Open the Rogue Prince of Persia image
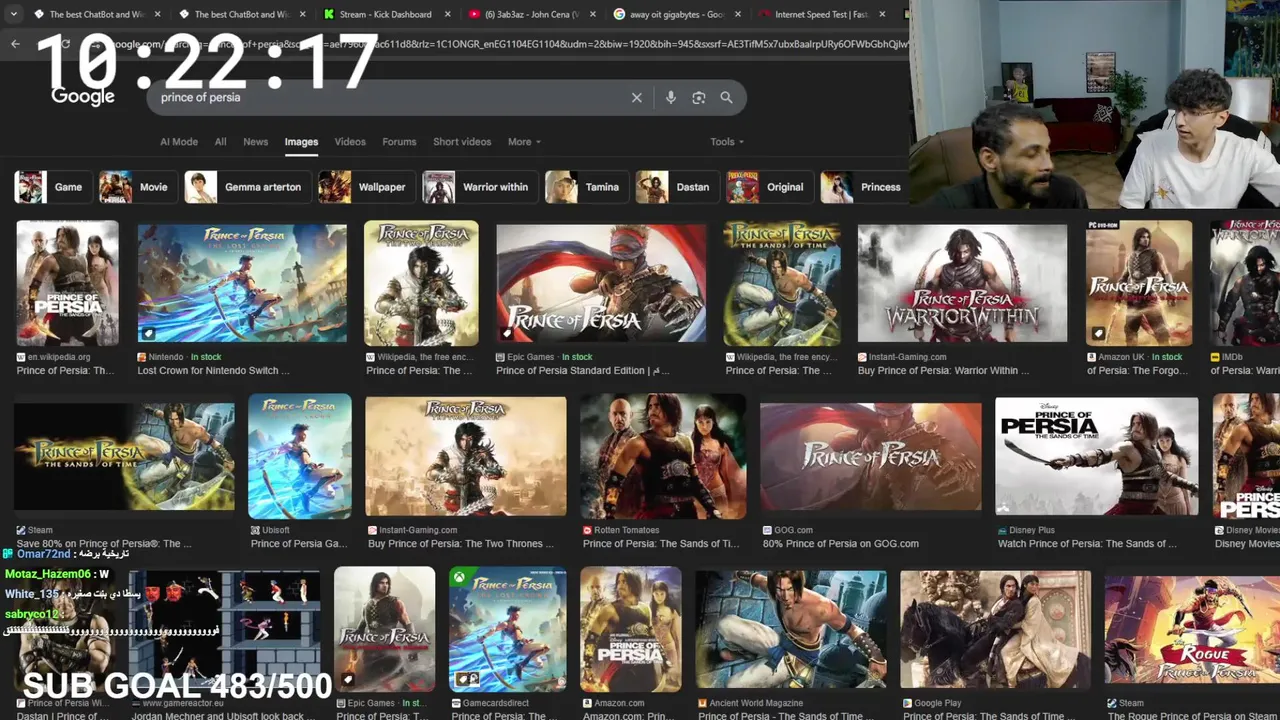This screenshot has height=720, width=1280. [1192, 629]
